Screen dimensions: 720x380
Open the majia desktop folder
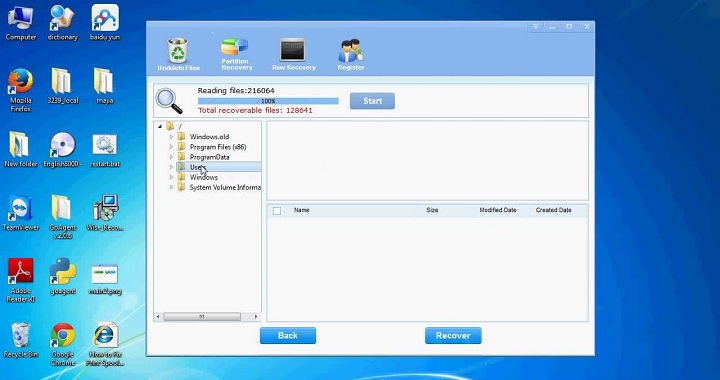tap(104, 87)
